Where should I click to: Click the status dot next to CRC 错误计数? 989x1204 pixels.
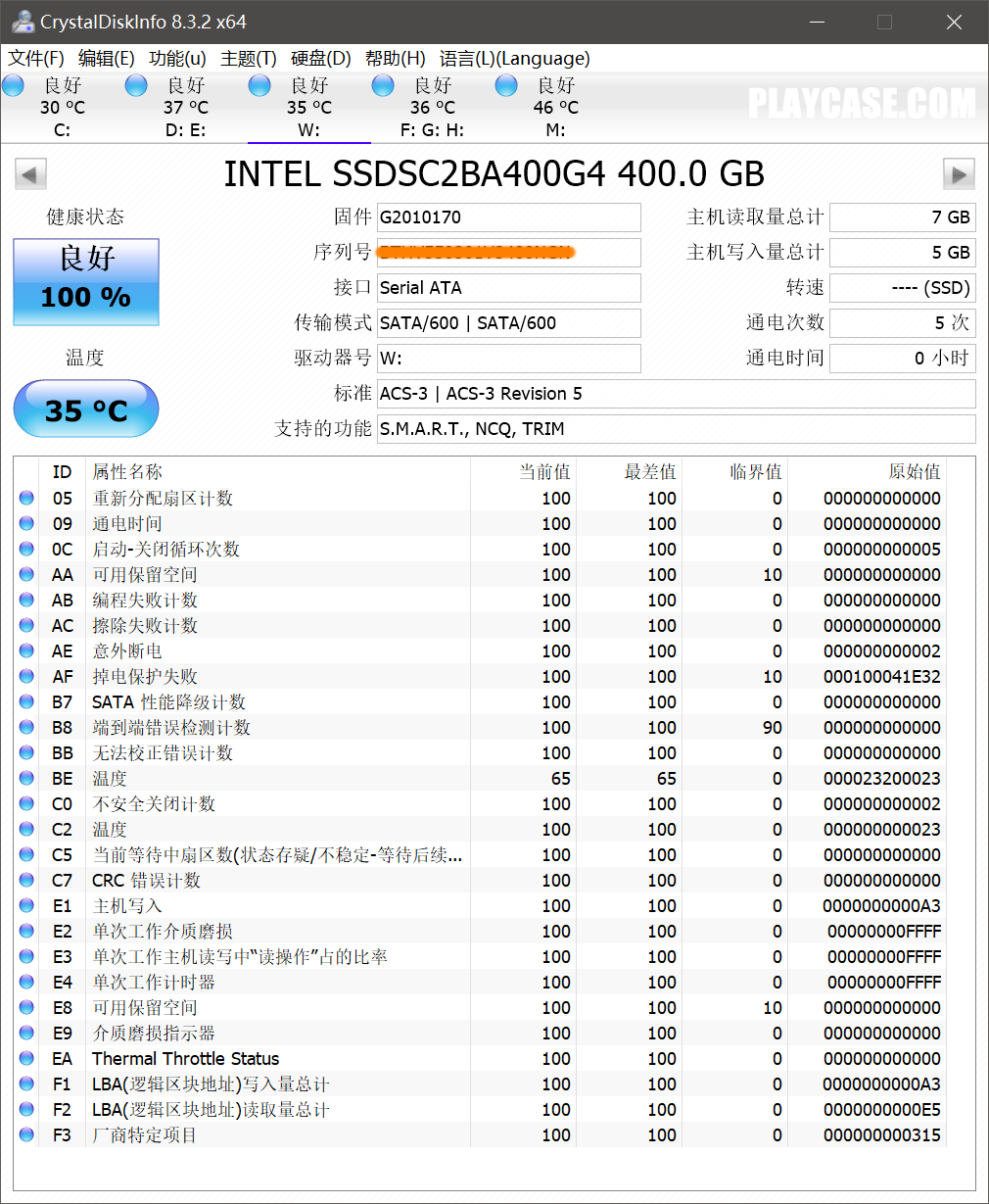(27, 881)
